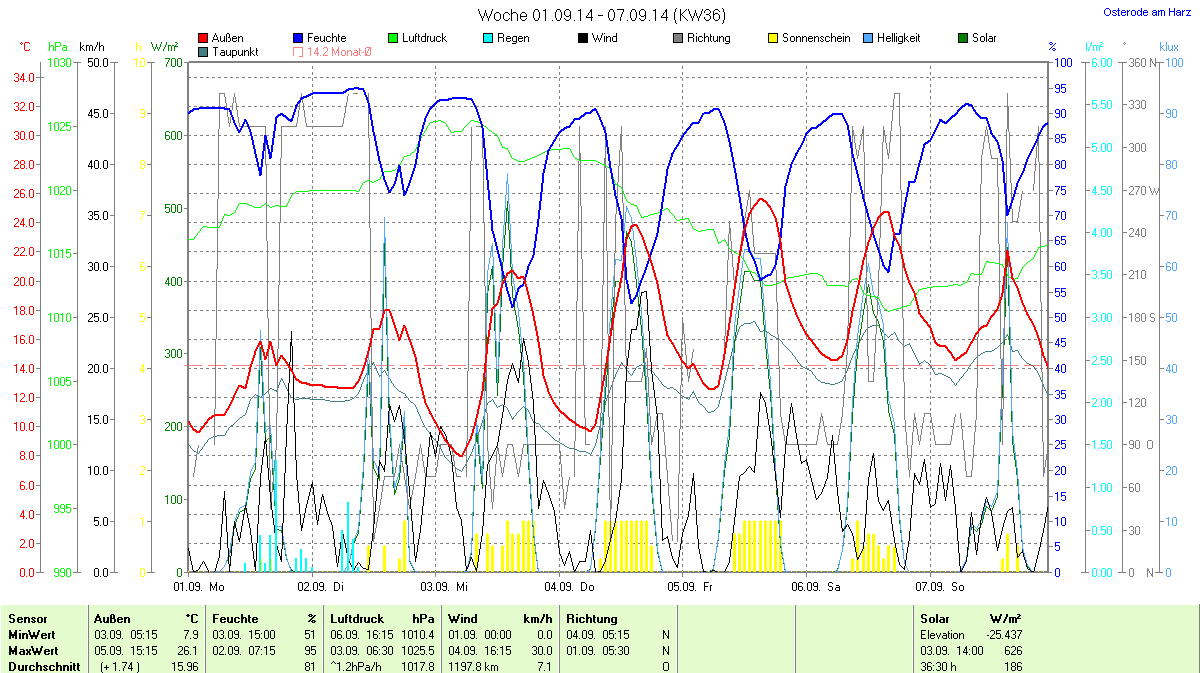Click the chart title Woche 01.09.14 - 07.09.14
The width and height of the screenshot is (1200, 673).
tap(601, 15)
